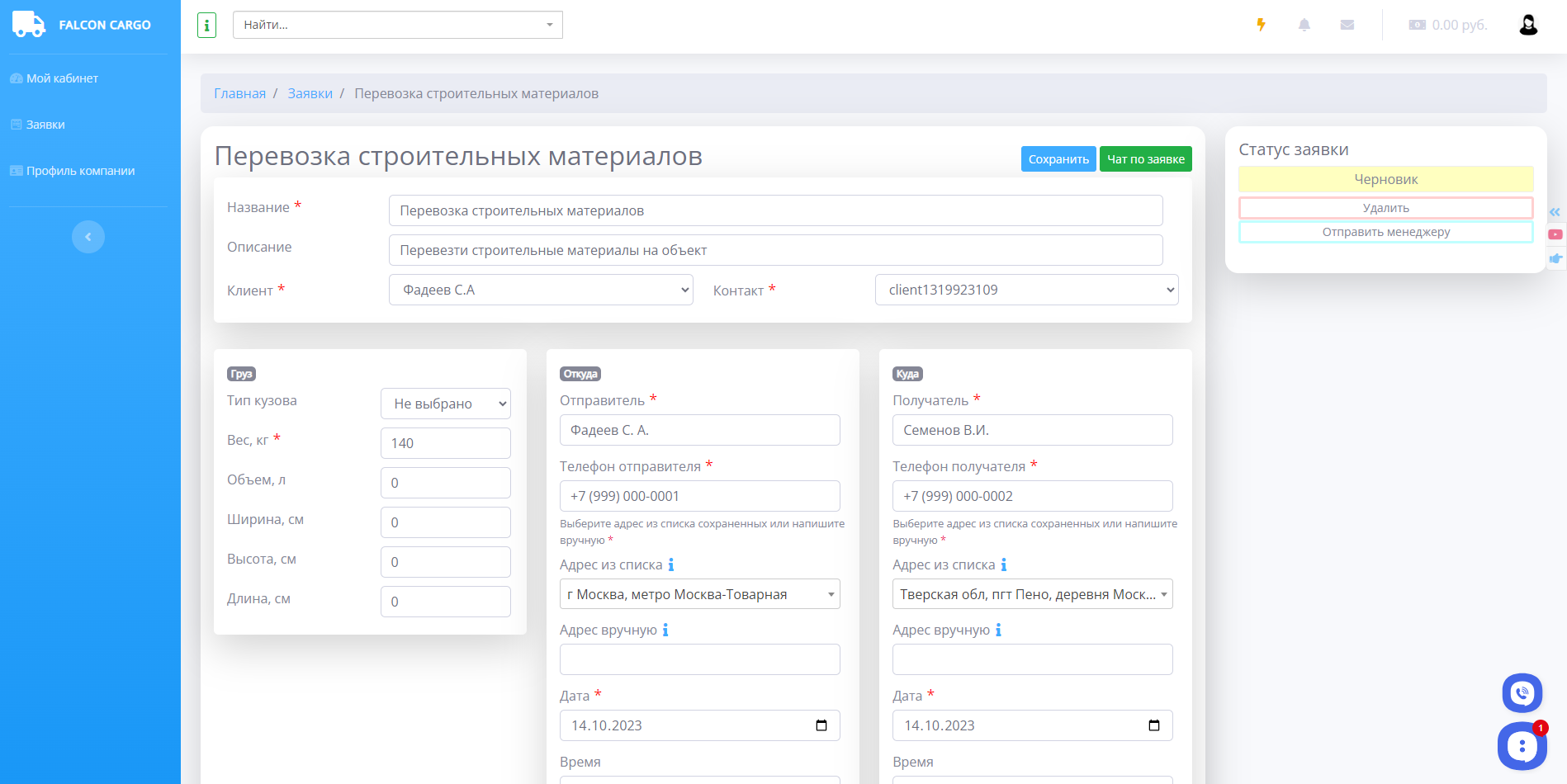Viewport: 1567px width, 784px height.
Task: Open Профиль компании in sidebar
Action: point(80,171)
